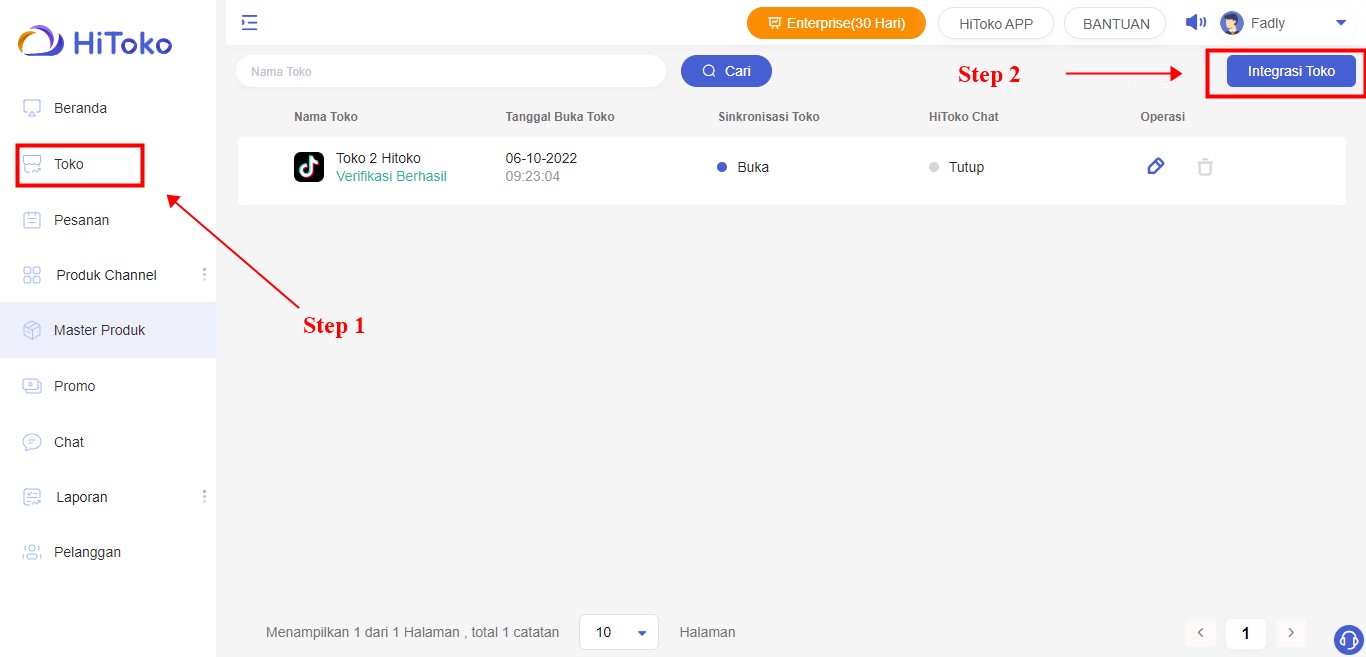Click the Produk Channel grid icon
Screen dimensions: 1366x657
coord(32,275)
